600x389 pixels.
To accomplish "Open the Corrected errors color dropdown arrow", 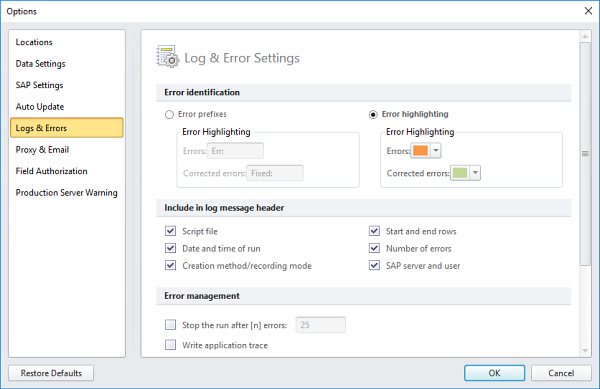I will pyautogui.click(x=475, y=173).
